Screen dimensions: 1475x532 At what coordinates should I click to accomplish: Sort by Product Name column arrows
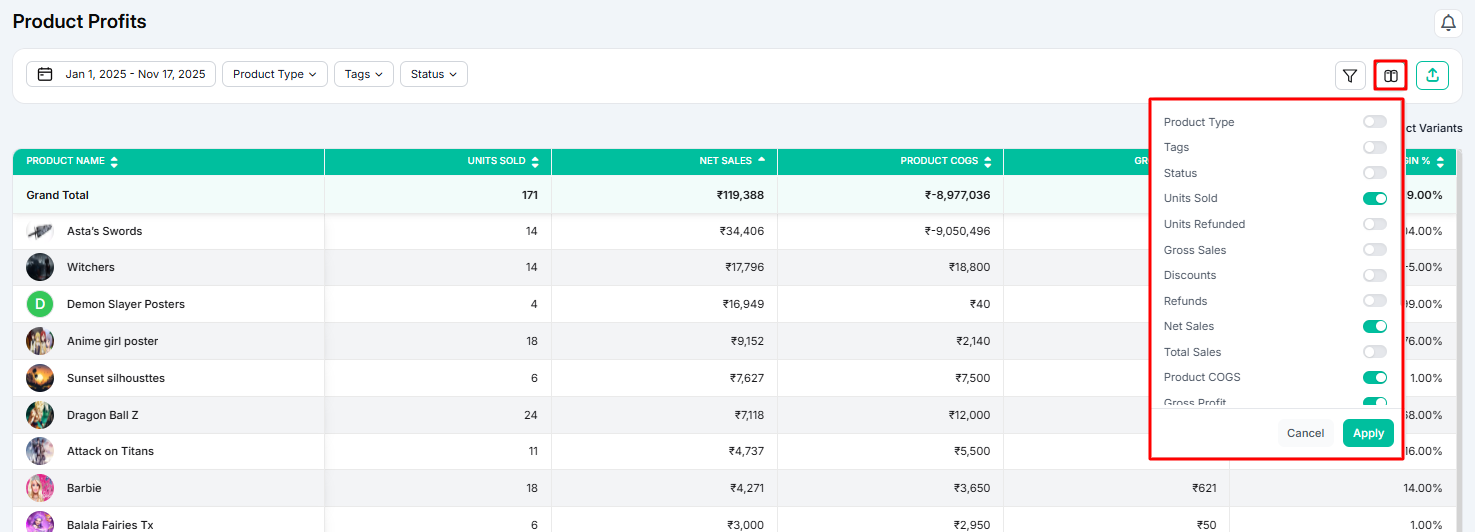coord(114,162)
